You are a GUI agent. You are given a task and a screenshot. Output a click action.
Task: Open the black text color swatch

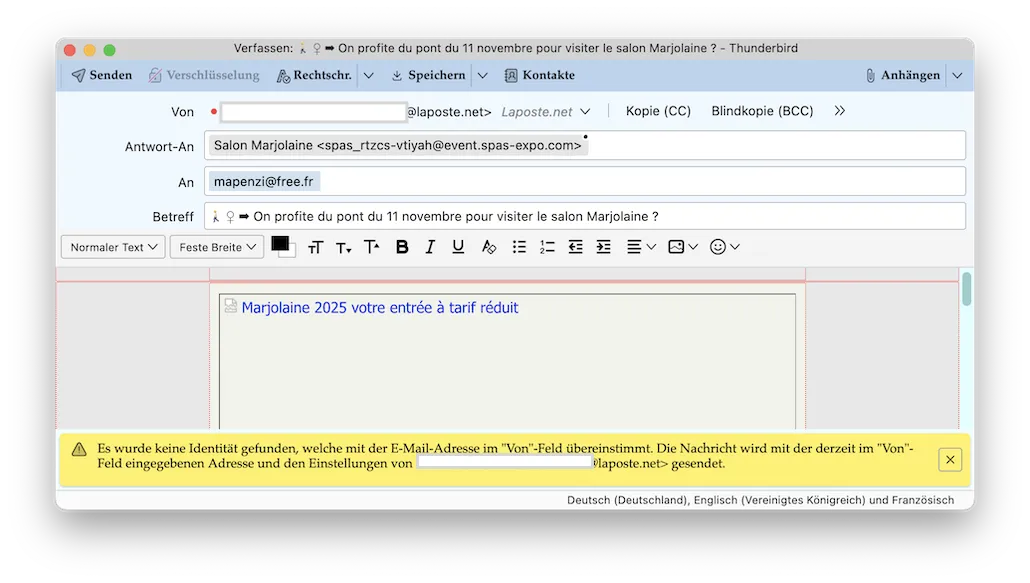pos(280,243)
